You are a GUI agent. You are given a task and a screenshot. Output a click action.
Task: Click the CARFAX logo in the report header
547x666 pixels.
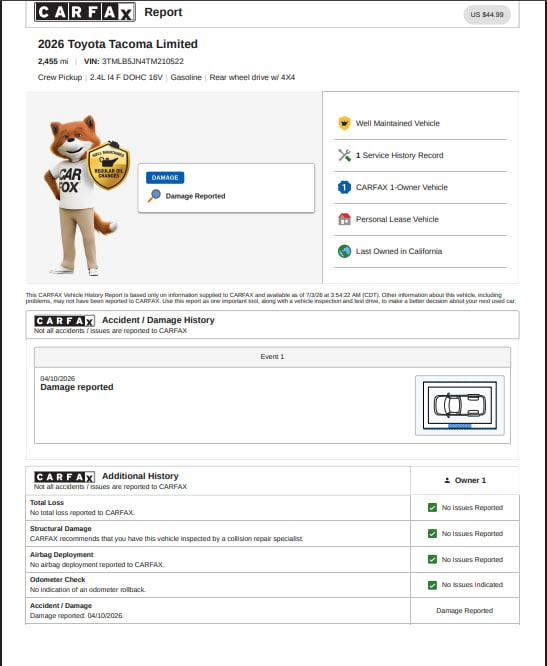click(85, 12)
